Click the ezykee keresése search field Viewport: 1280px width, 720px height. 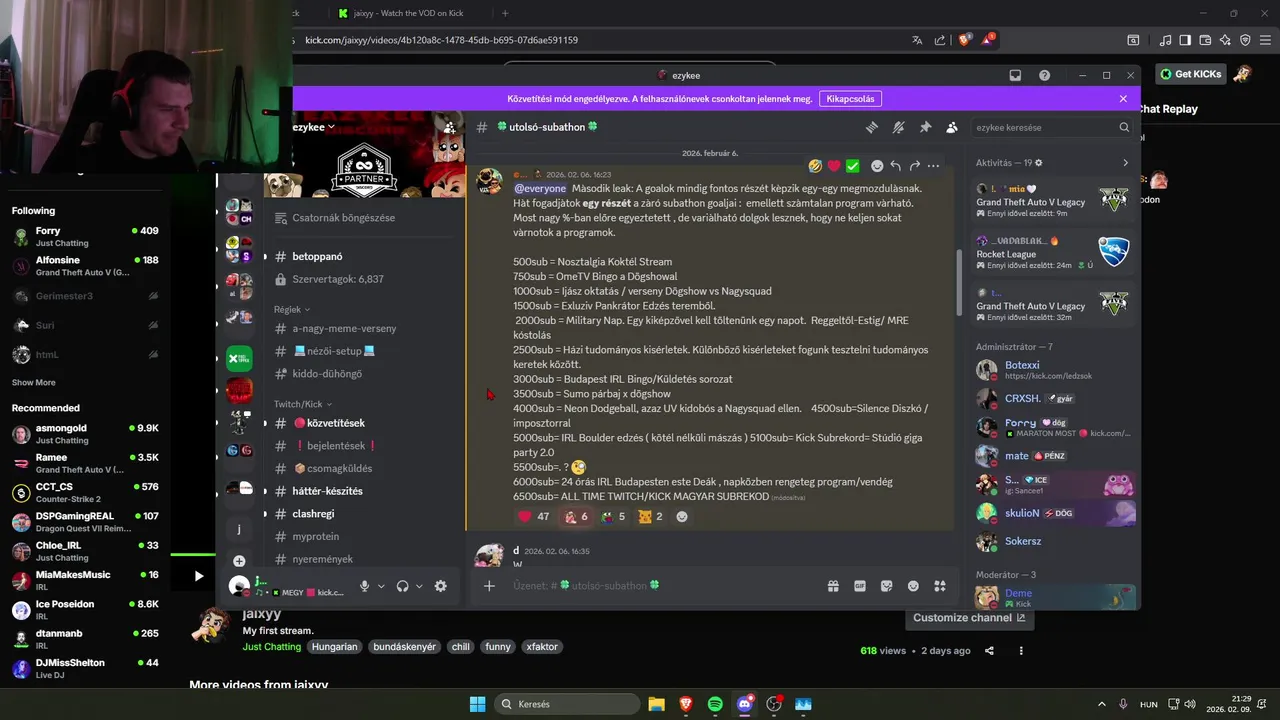click(1053, 128)
